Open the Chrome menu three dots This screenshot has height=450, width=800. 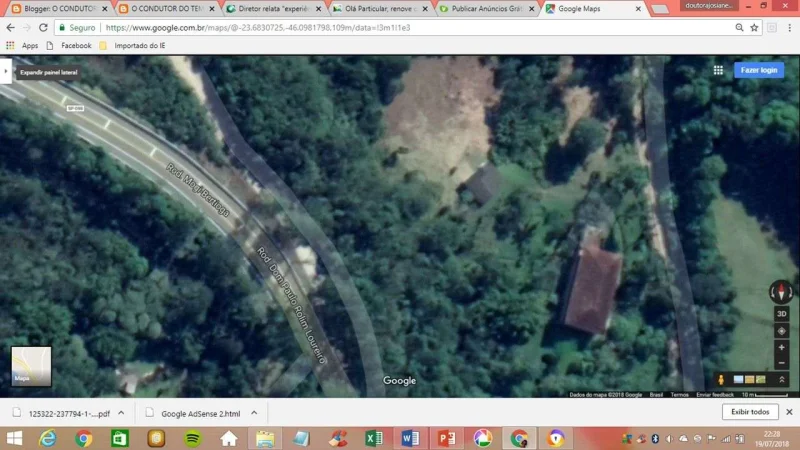(790, 28)
